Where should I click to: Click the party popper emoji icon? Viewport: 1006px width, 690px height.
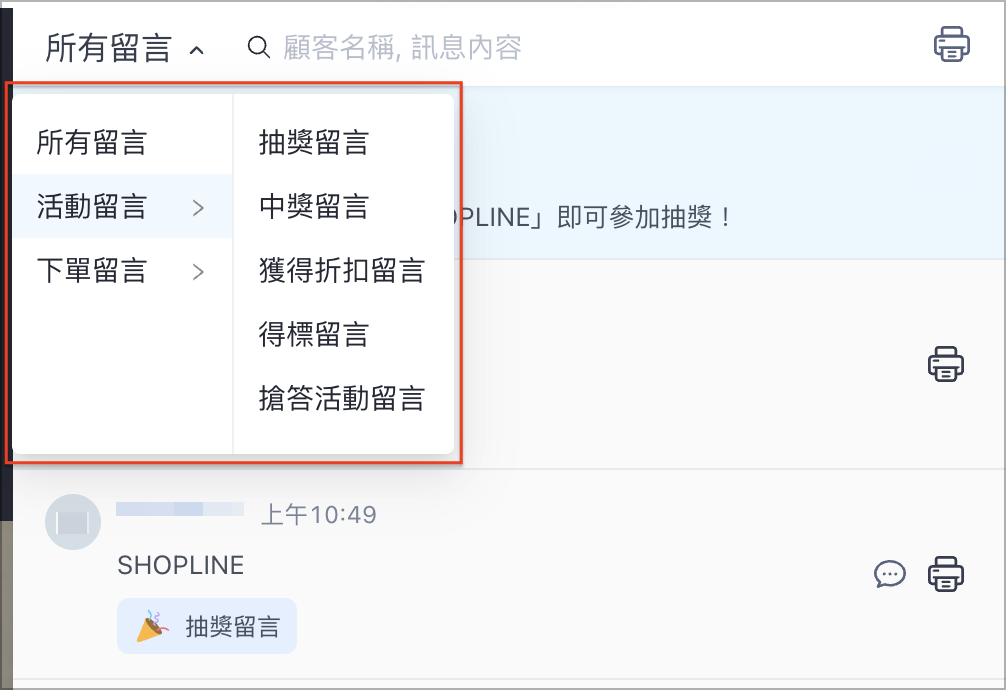(x=152, y=626)
